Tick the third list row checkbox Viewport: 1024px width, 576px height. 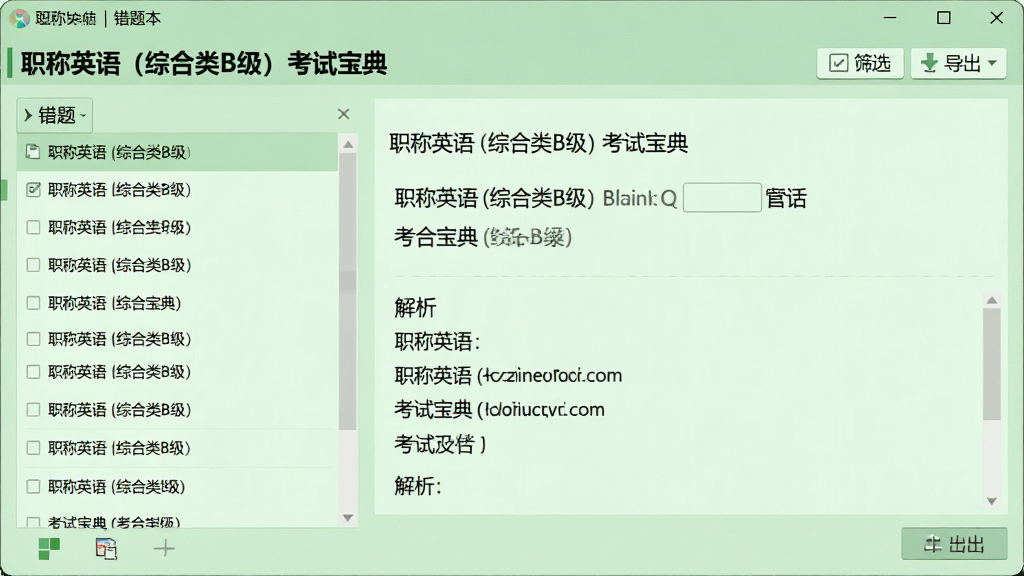point(33,227)
